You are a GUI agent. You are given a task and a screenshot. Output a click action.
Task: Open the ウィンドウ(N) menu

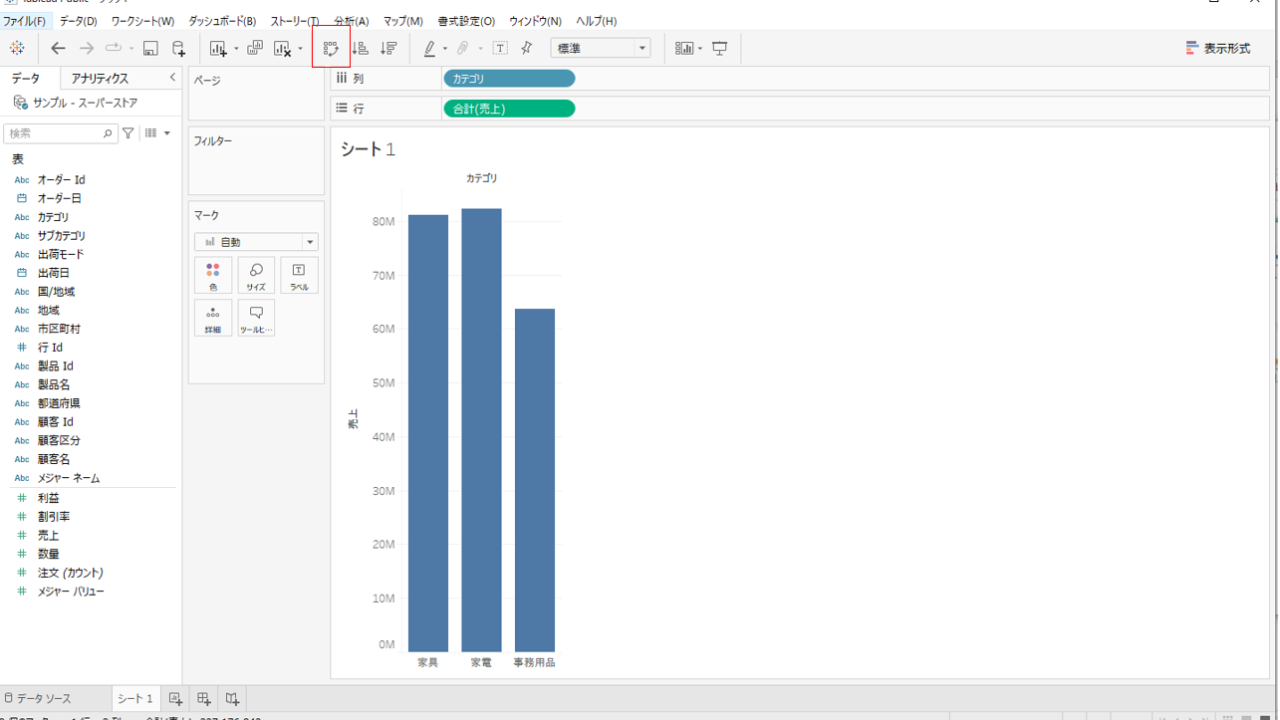click(535, 21)
